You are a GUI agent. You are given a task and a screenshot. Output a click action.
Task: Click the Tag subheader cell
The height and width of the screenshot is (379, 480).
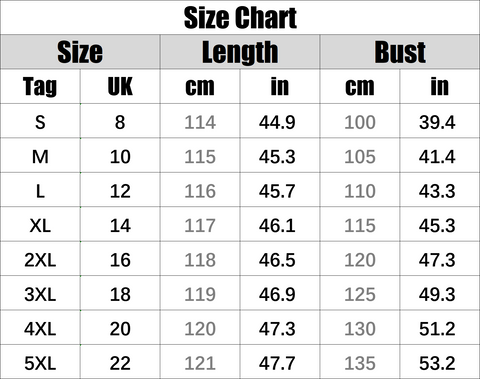[x=40, y=87]
